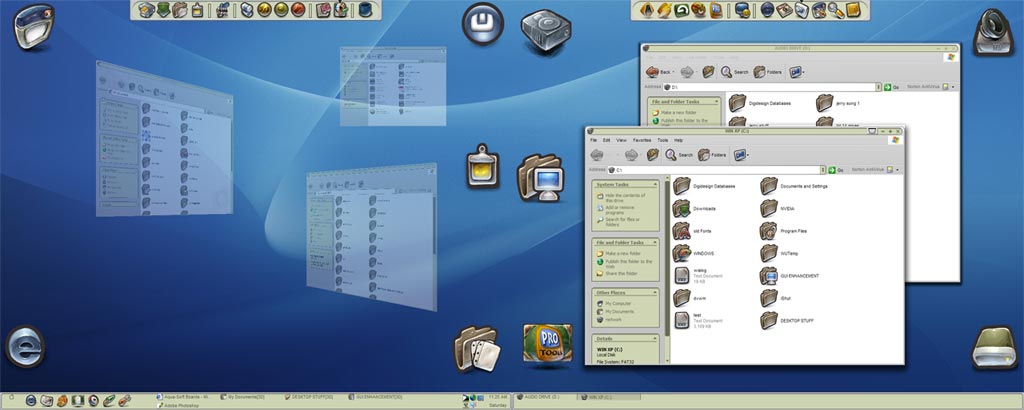The height and width of the screenshot is (410, 1024).
Task: Toggle Folders in AUDIO DRIVE (D:) toolbar
Action: tap(767, 72)
